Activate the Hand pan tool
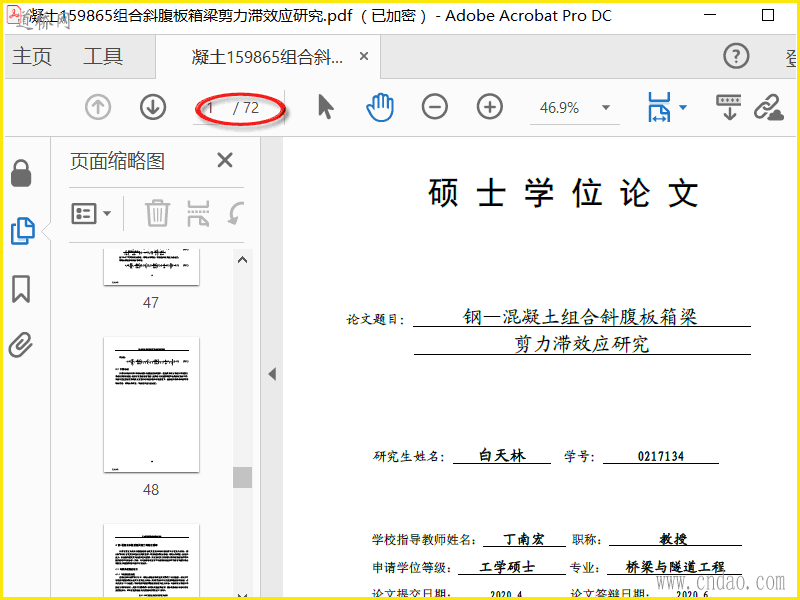800x600 pixels. click(x=380, y=107)
